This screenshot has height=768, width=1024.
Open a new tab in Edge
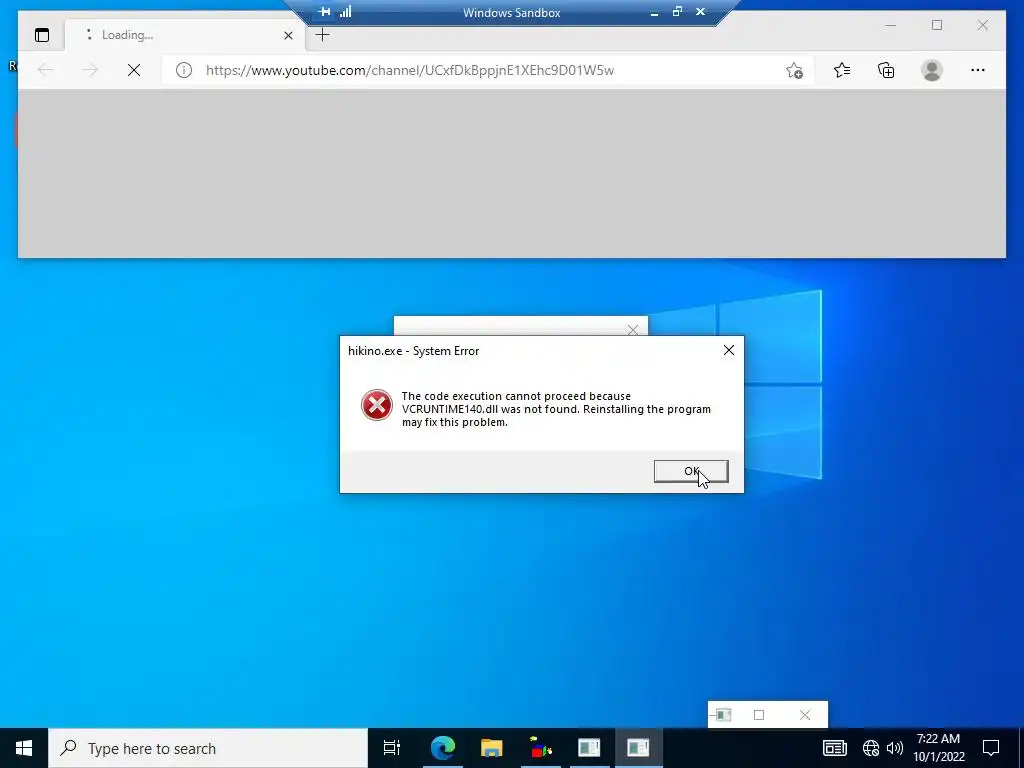tap(322, 35)
